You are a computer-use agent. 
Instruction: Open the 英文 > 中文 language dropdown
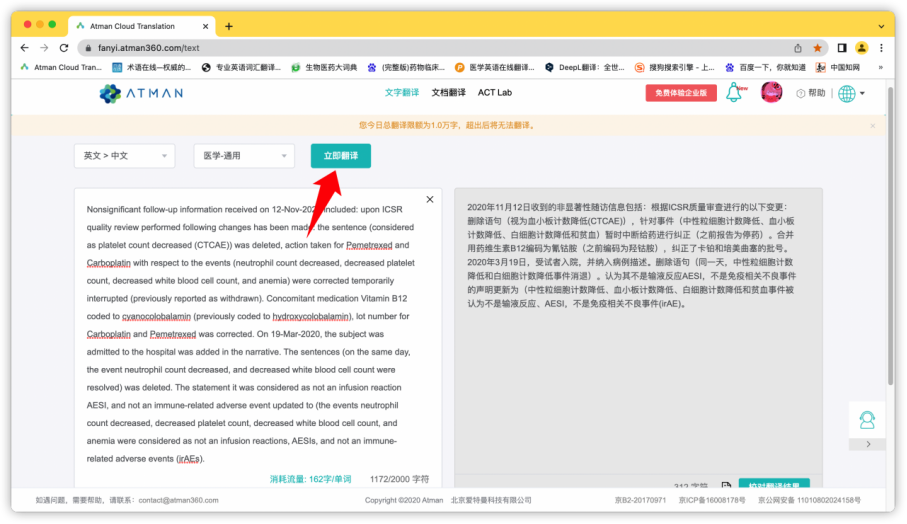124,156
